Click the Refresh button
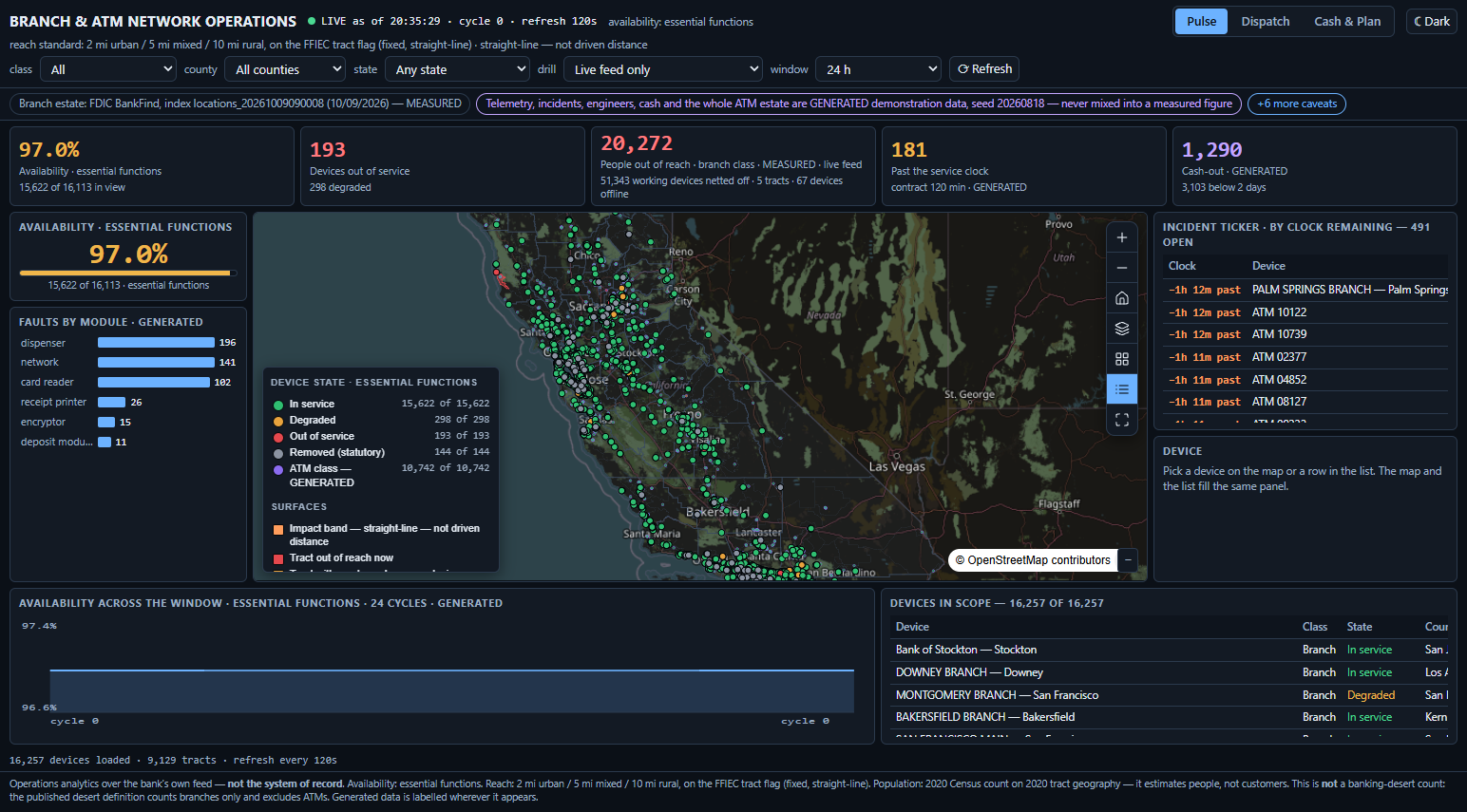This screenshot has width=1467, height=812. pyautogui.click(x=984, y=68)
